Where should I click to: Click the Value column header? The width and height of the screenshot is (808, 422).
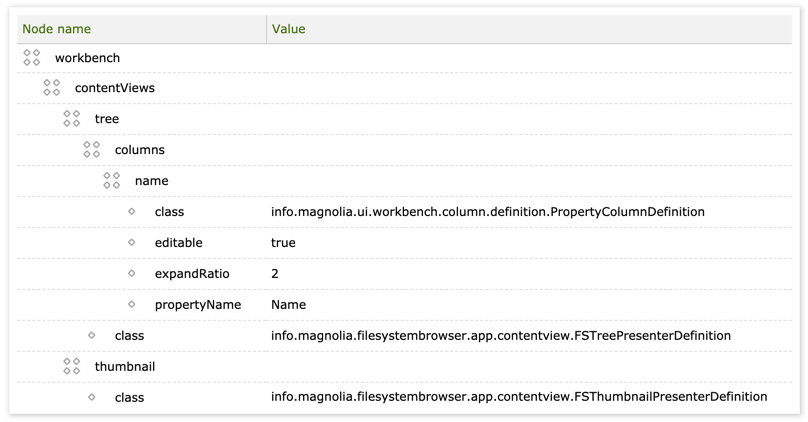click(x=289, y=29)
